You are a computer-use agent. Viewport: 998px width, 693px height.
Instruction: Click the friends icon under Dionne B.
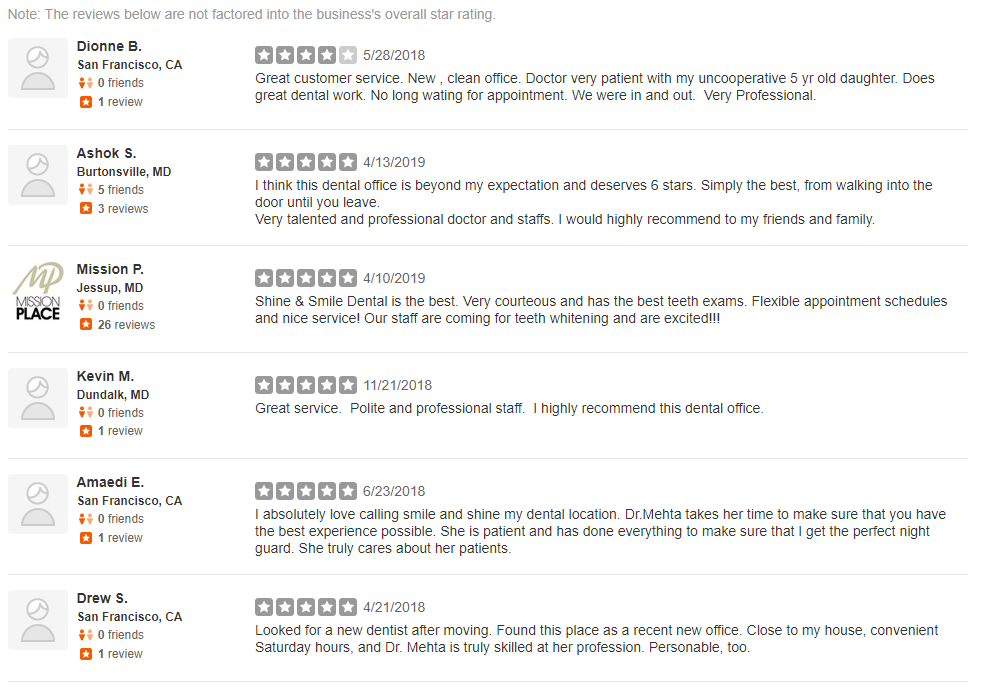tap(86, 83)
